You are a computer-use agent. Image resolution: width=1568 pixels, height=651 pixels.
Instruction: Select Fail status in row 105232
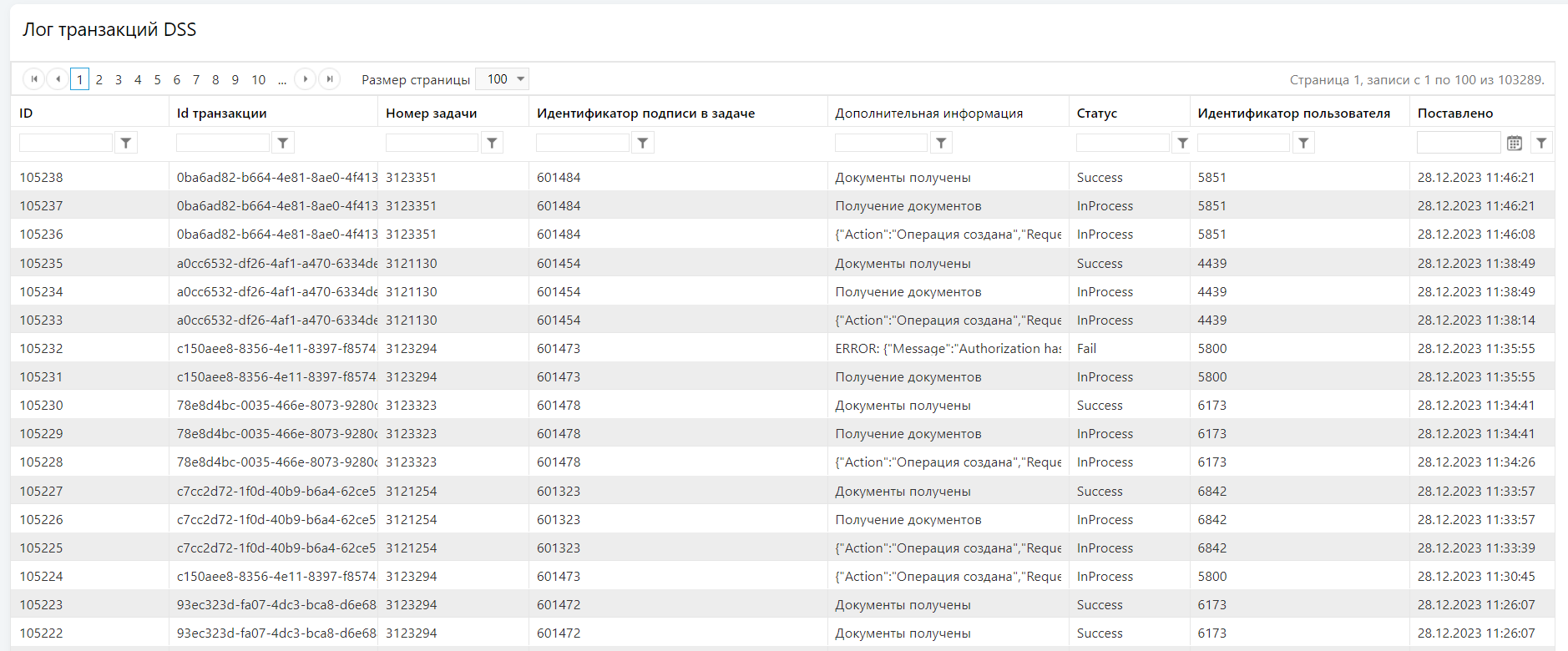pyautogui.click(x=1086, y=348)
